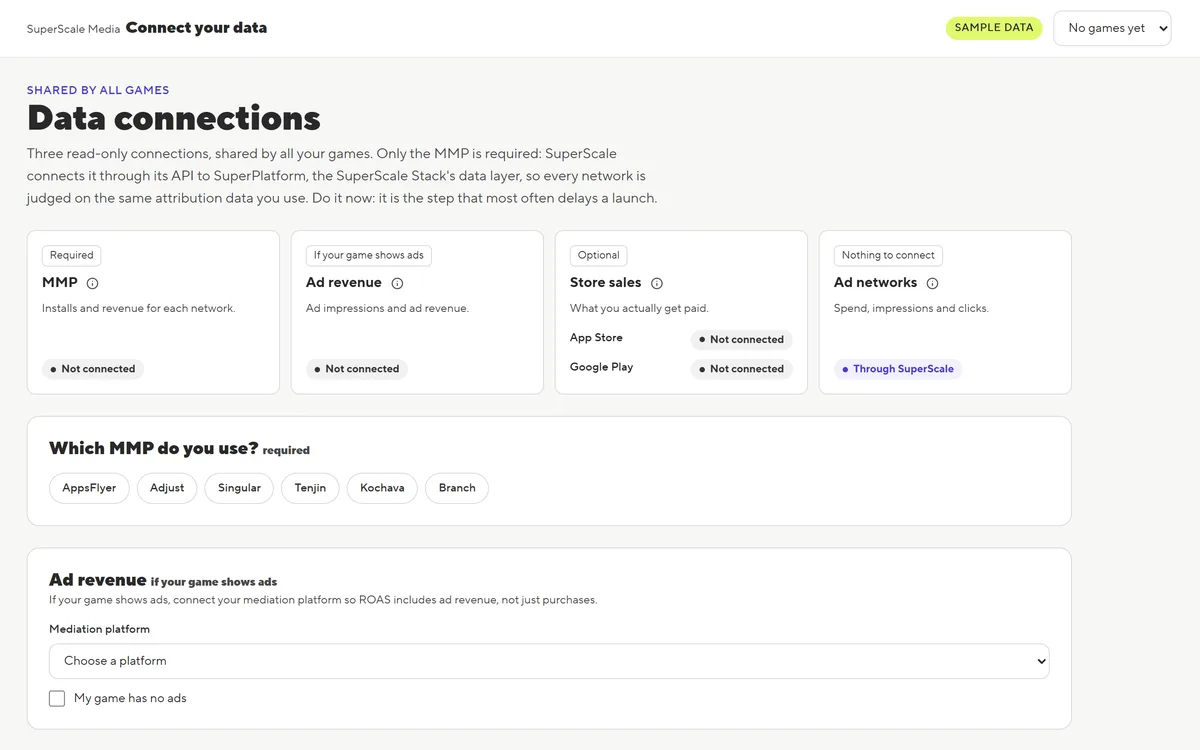1200x750 pixels.
Task: Click the info icon beside Ad revenue card title
Action: point(397,283)
